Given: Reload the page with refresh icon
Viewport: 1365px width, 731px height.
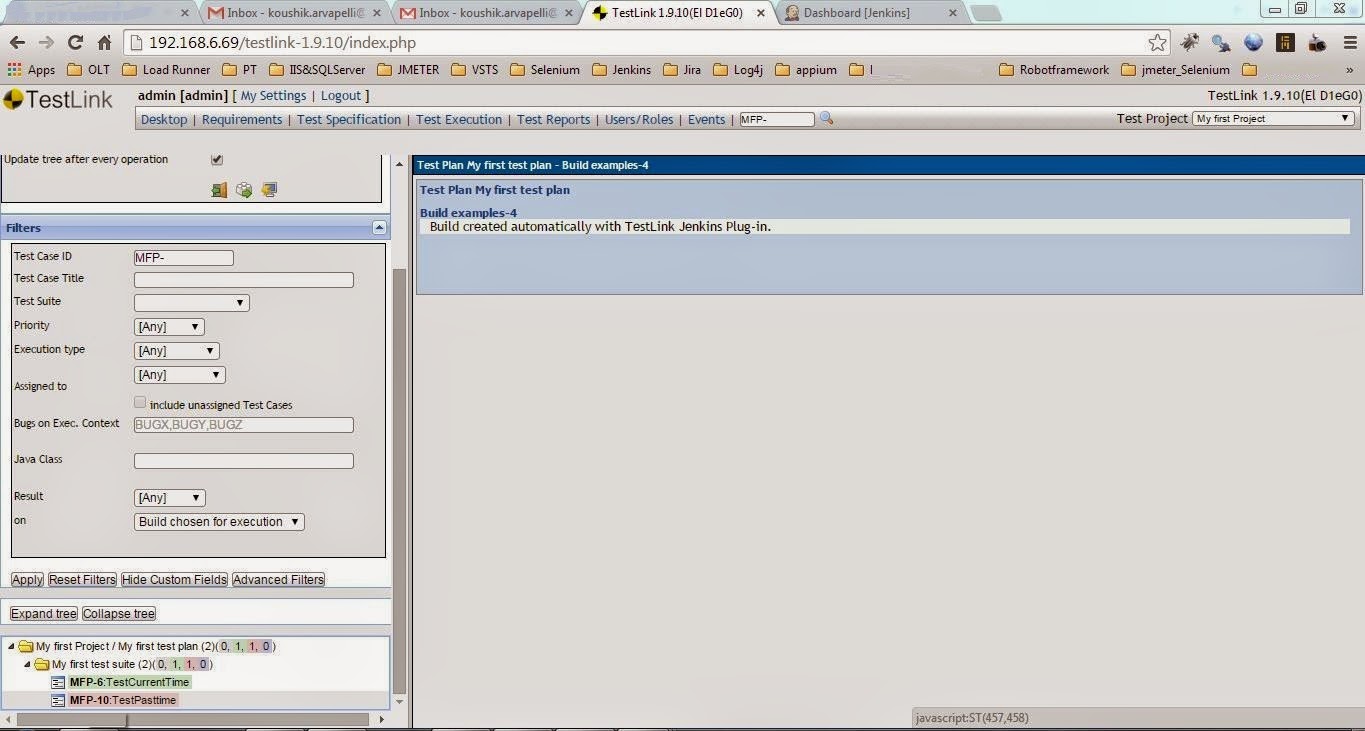Looking at the screenshot, I should click(x=75, y=43).
